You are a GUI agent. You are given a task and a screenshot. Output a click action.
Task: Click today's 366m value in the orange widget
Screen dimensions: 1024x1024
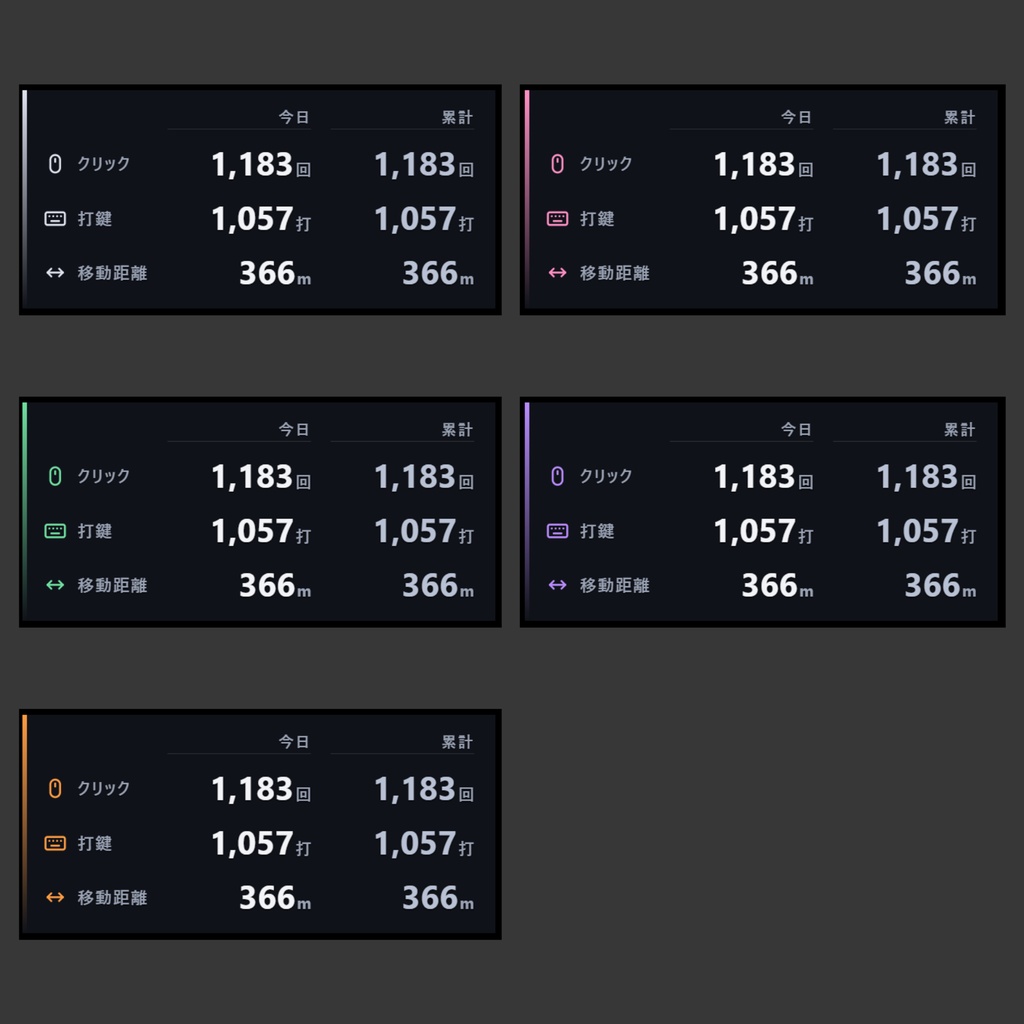click(275, 898)
